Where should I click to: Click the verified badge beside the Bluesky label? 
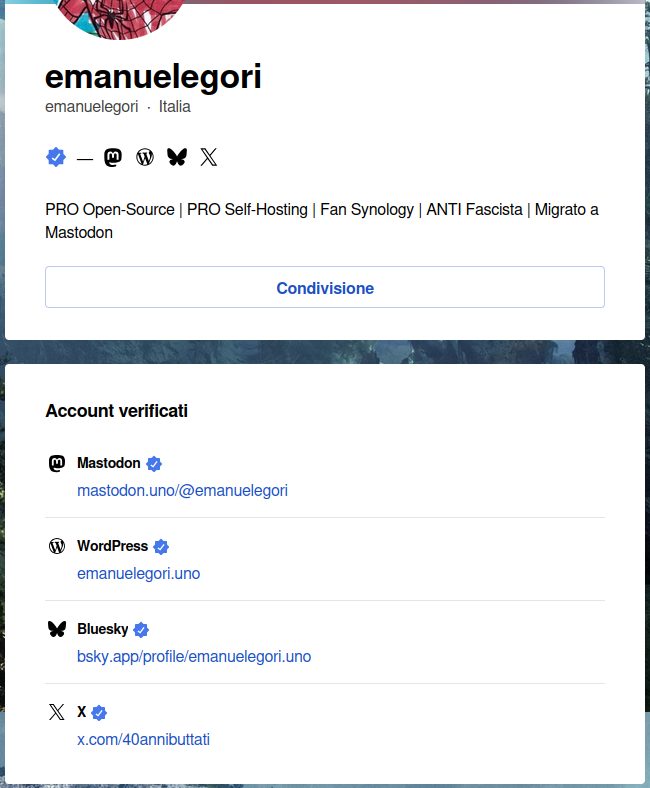(x=141, y=630)
